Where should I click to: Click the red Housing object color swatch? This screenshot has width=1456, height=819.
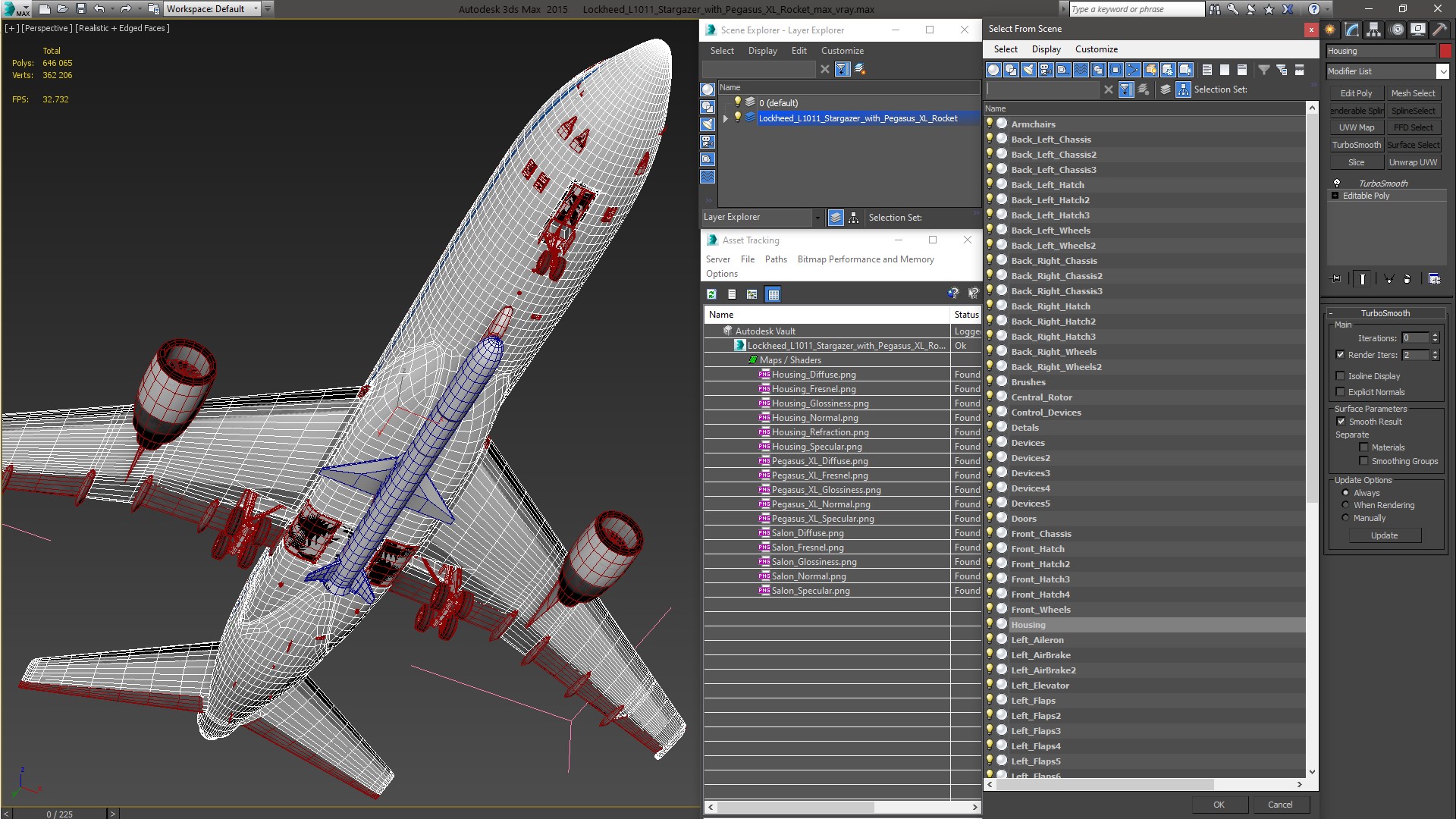(1445, 51)
